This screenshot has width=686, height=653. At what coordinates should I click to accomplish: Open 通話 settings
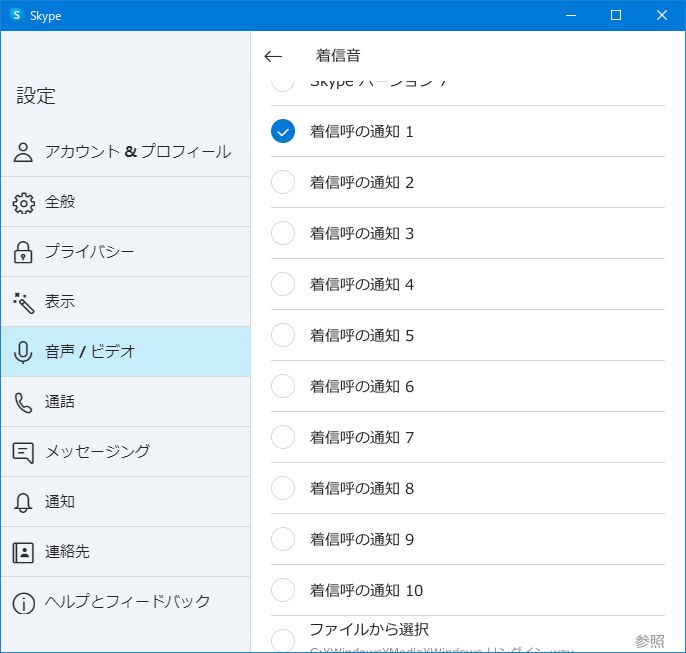(x=126, y=402)
